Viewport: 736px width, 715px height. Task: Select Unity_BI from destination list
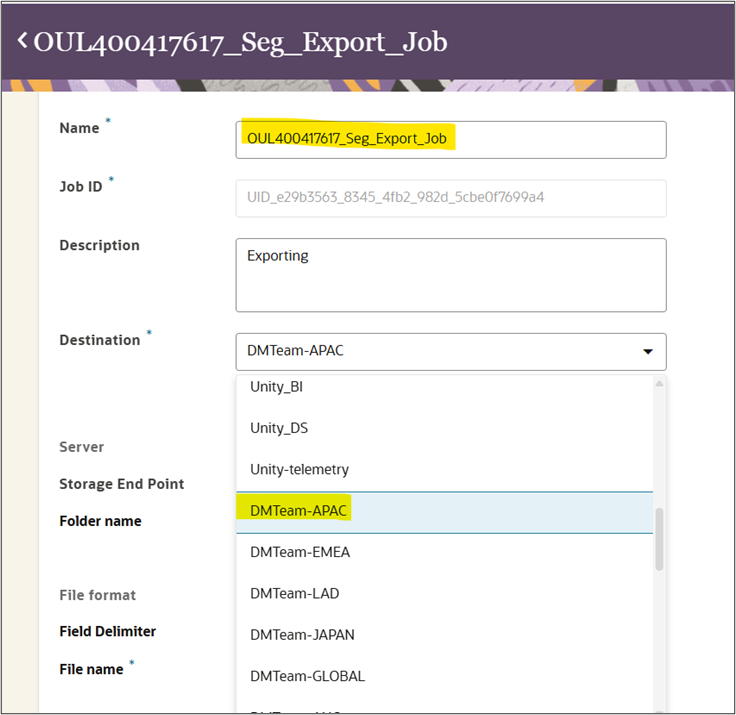(x=276, y=387)
